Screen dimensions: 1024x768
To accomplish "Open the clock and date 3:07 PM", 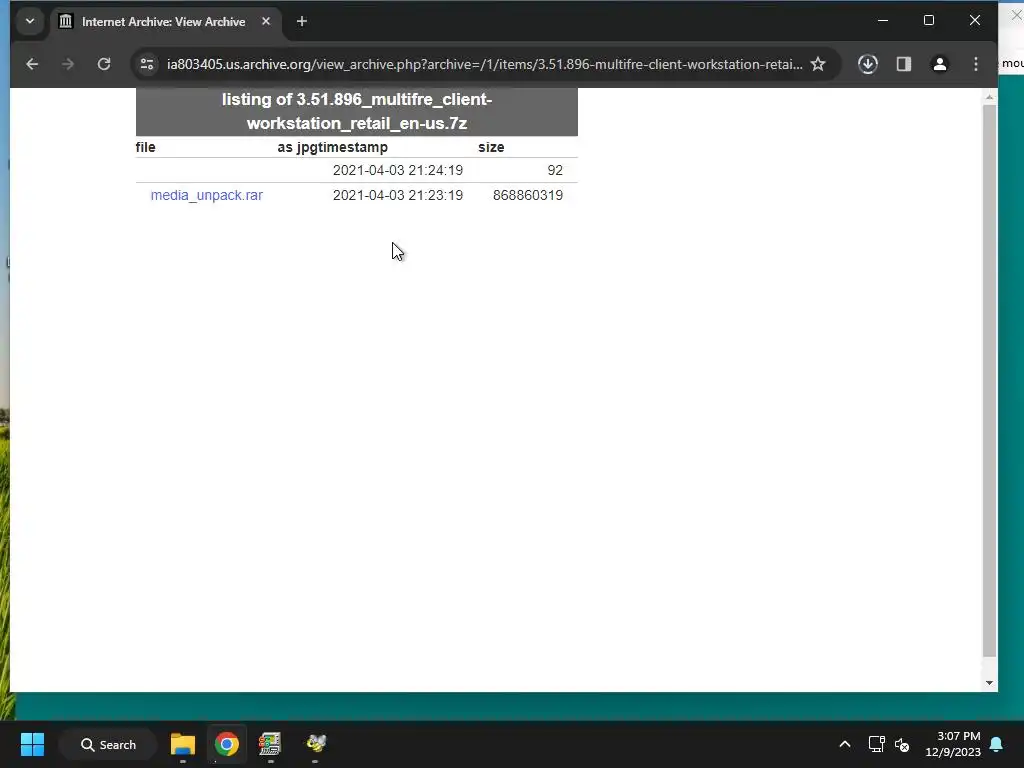I will pos(953,744).
